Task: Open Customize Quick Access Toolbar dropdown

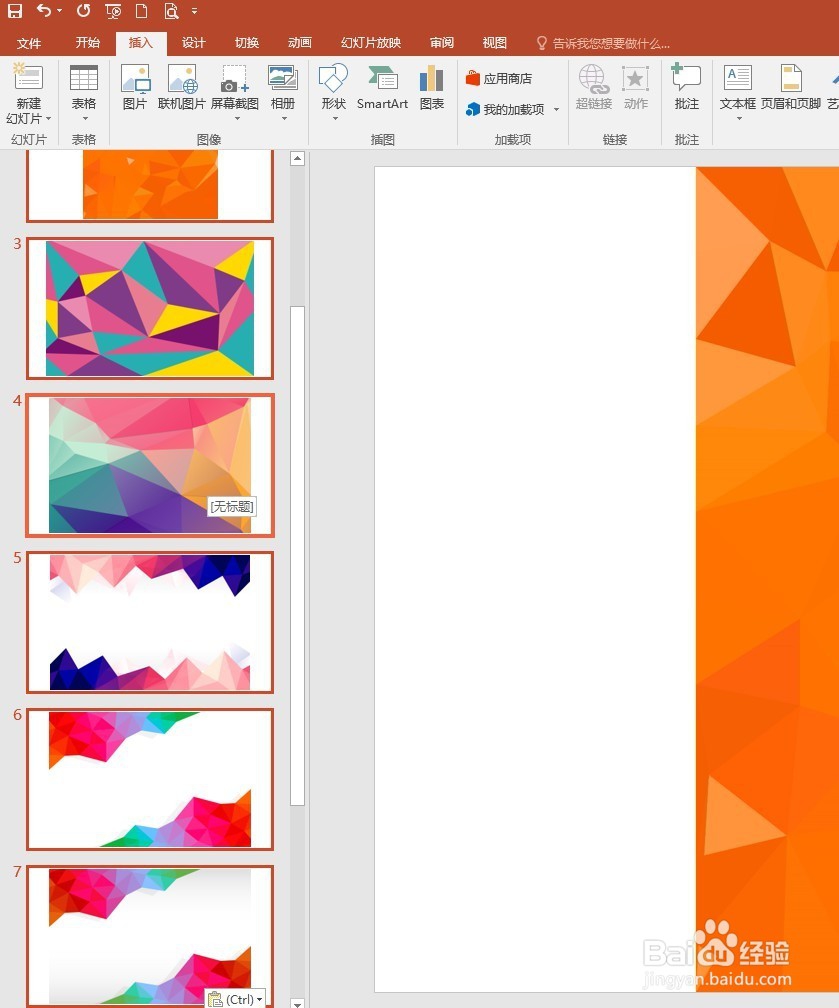Action: click(x=194, y=11)
